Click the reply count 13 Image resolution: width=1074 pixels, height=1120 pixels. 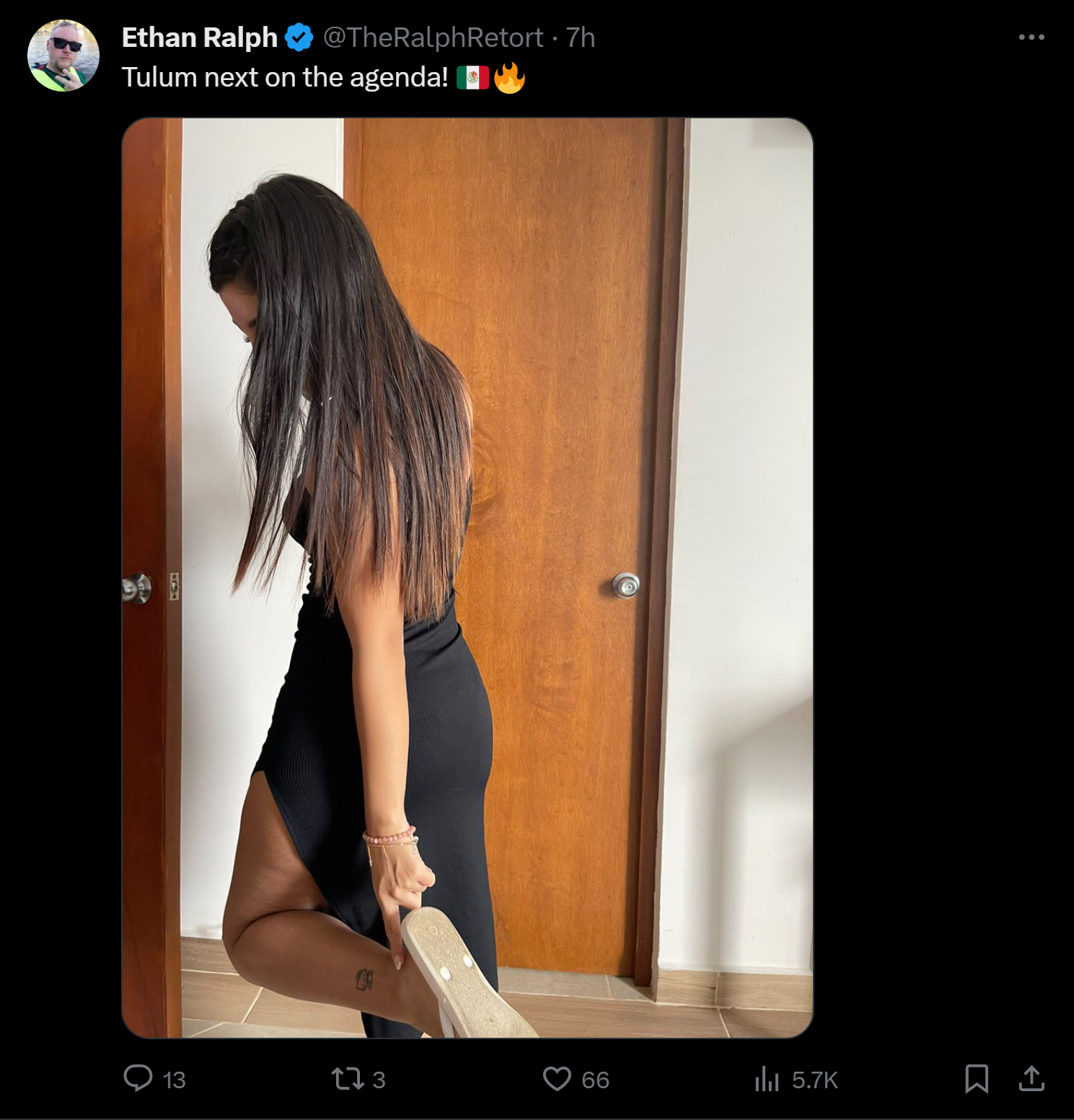coord(175,1080)
